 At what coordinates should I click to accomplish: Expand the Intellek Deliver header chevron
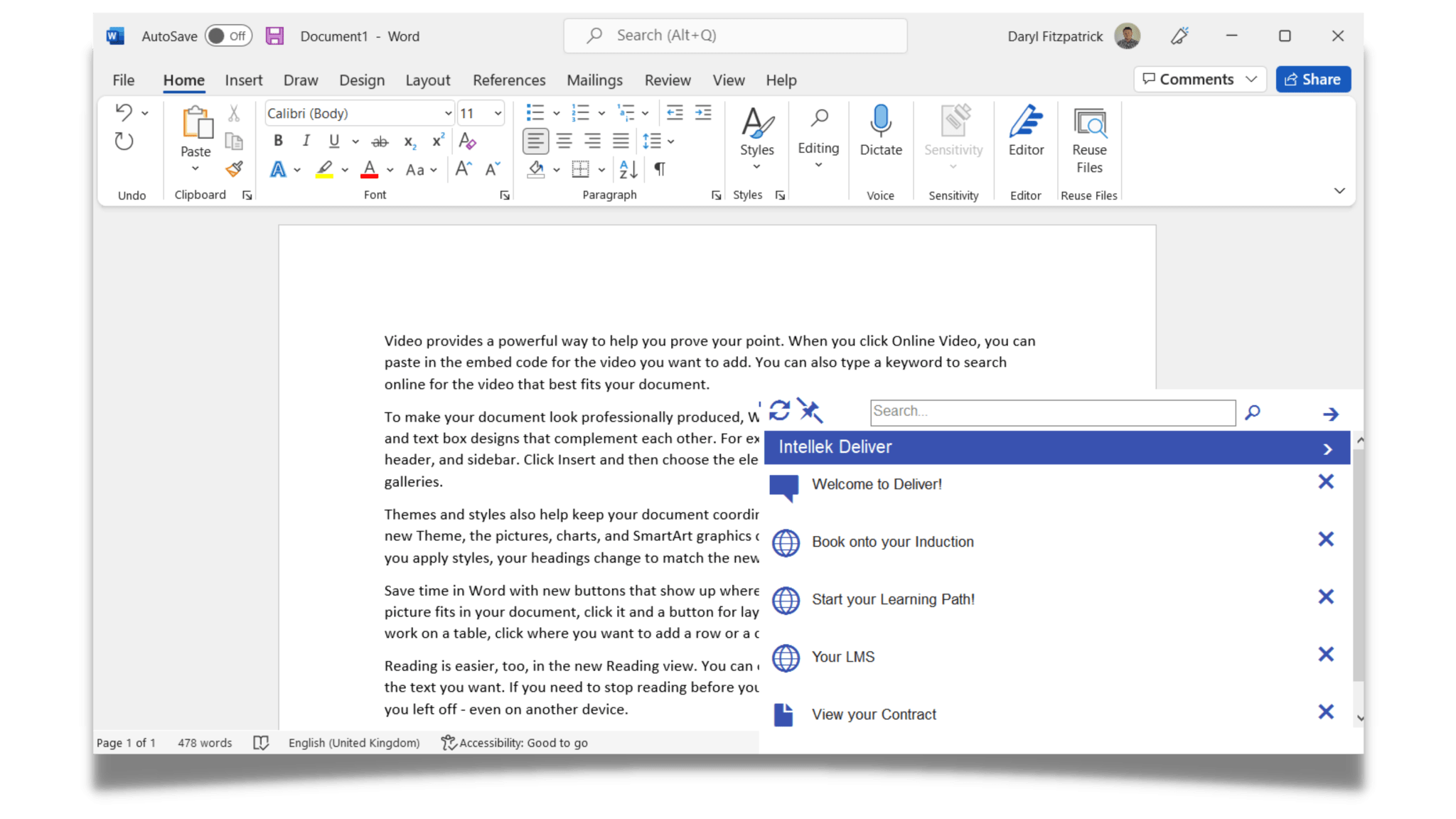[1327, 449]
